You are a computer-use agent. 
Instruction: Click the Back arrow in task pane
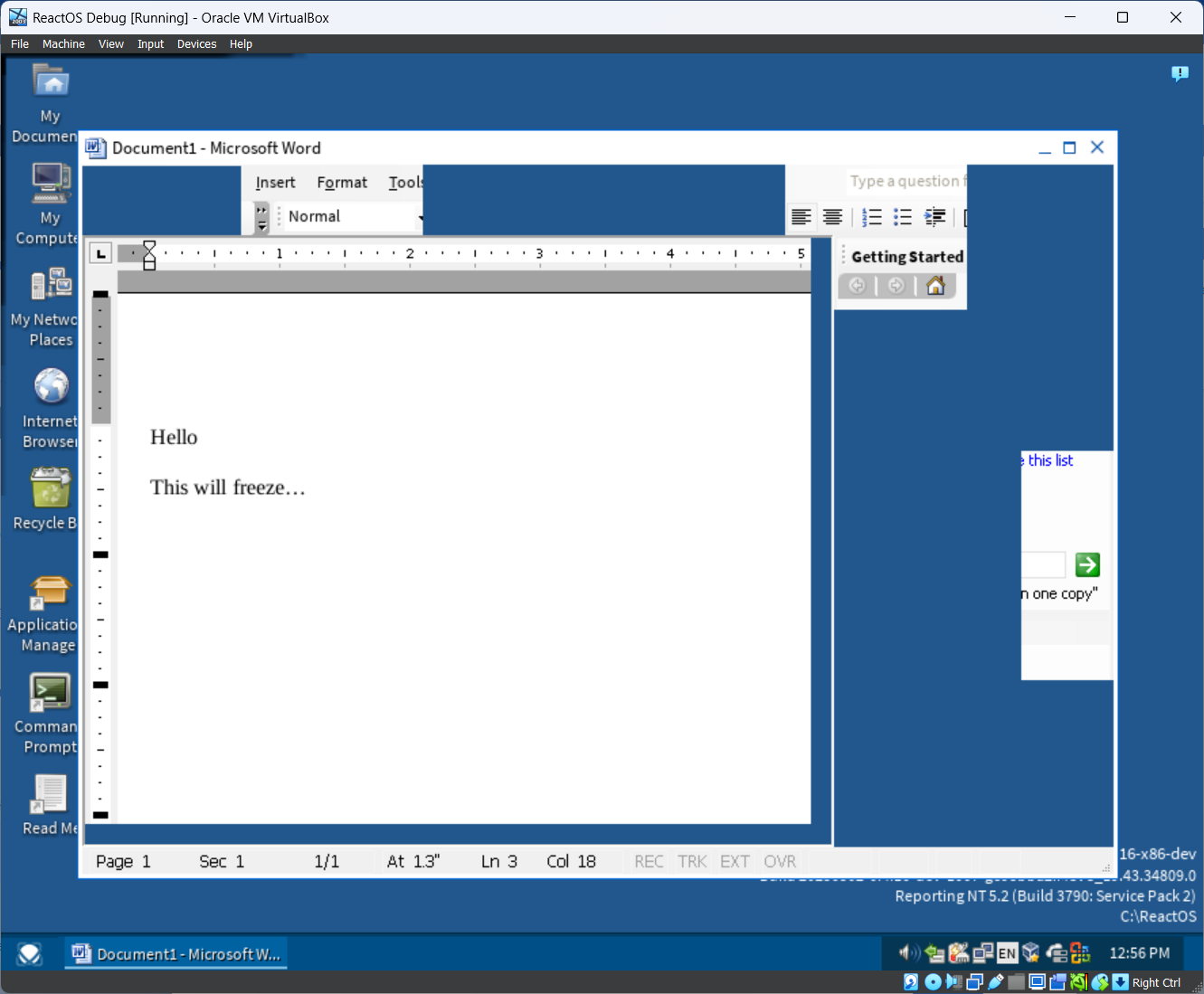coord(857,286)
